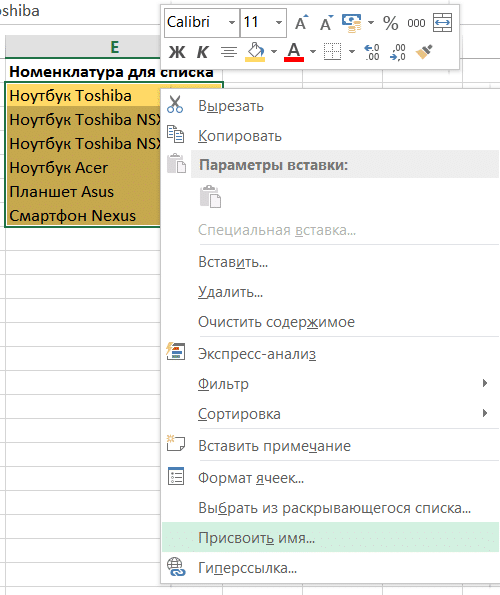This screenshot has height=595, width=500.
Task: Open Формат ячеек... dialog
Action: pos(330,478)
